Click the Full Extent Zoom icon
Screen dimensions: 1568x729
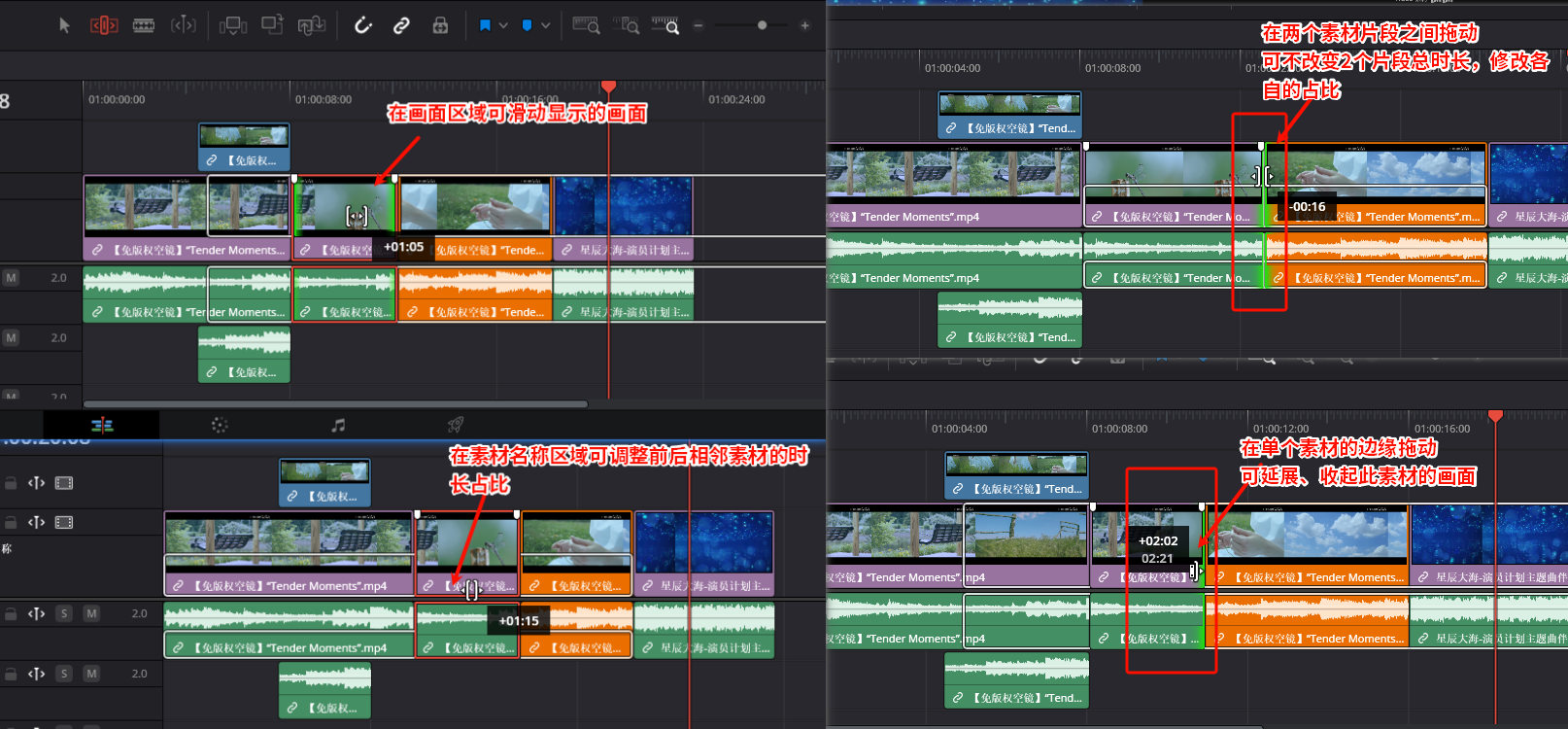586,25
